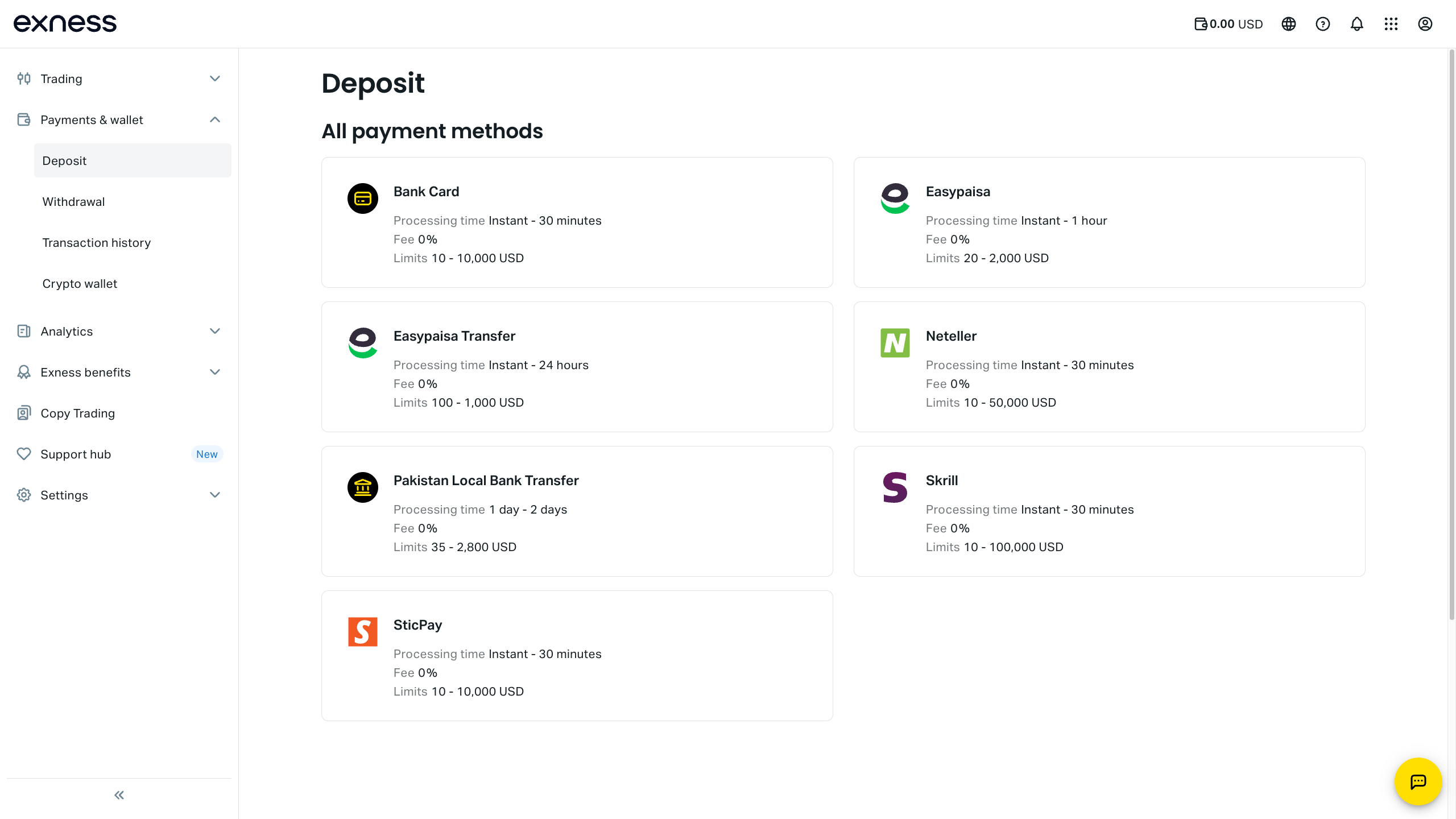The height and width of the screenshot is (819, 1456).
Task: Click 'All payment methods' heading
Action: click(432, 131)
